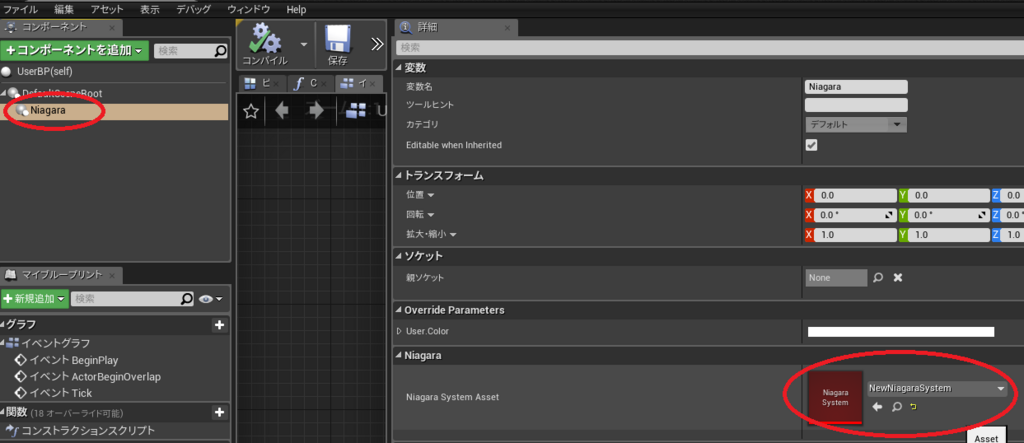Click search icon in マイブループリント search box
The width and height of the screenshot is (1024, 443).
click(x=187, y=299)
